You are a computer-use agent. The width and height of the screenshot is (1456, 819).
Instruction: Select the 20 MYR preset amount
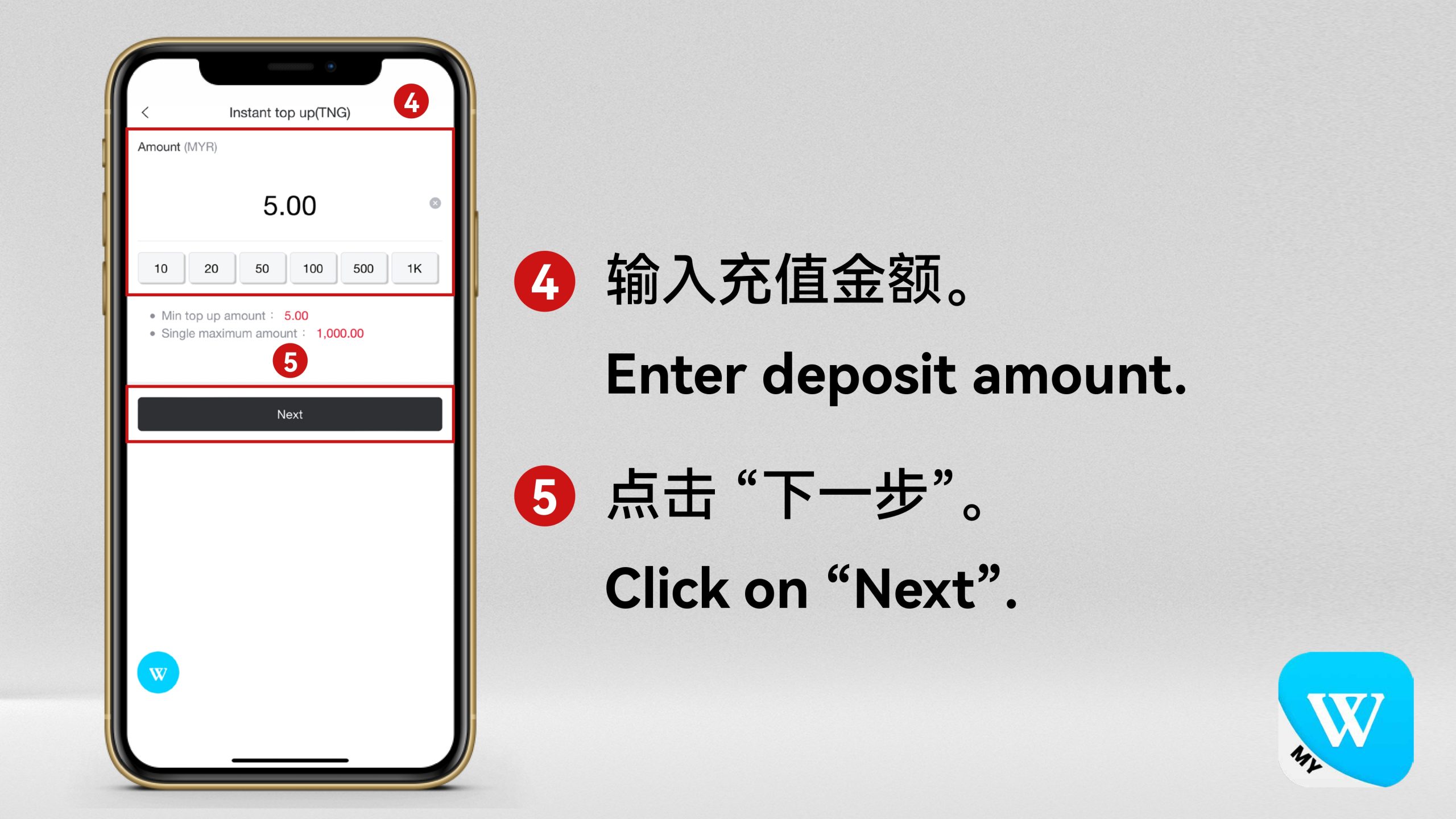210,268
